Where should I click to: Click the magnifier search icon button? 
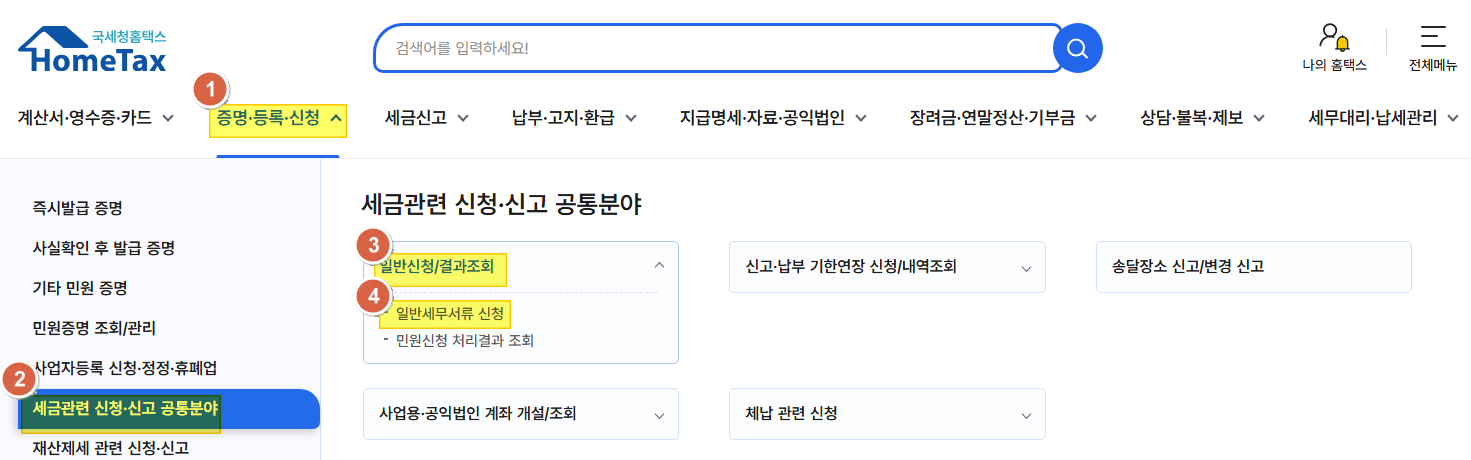click(1077, 48)
